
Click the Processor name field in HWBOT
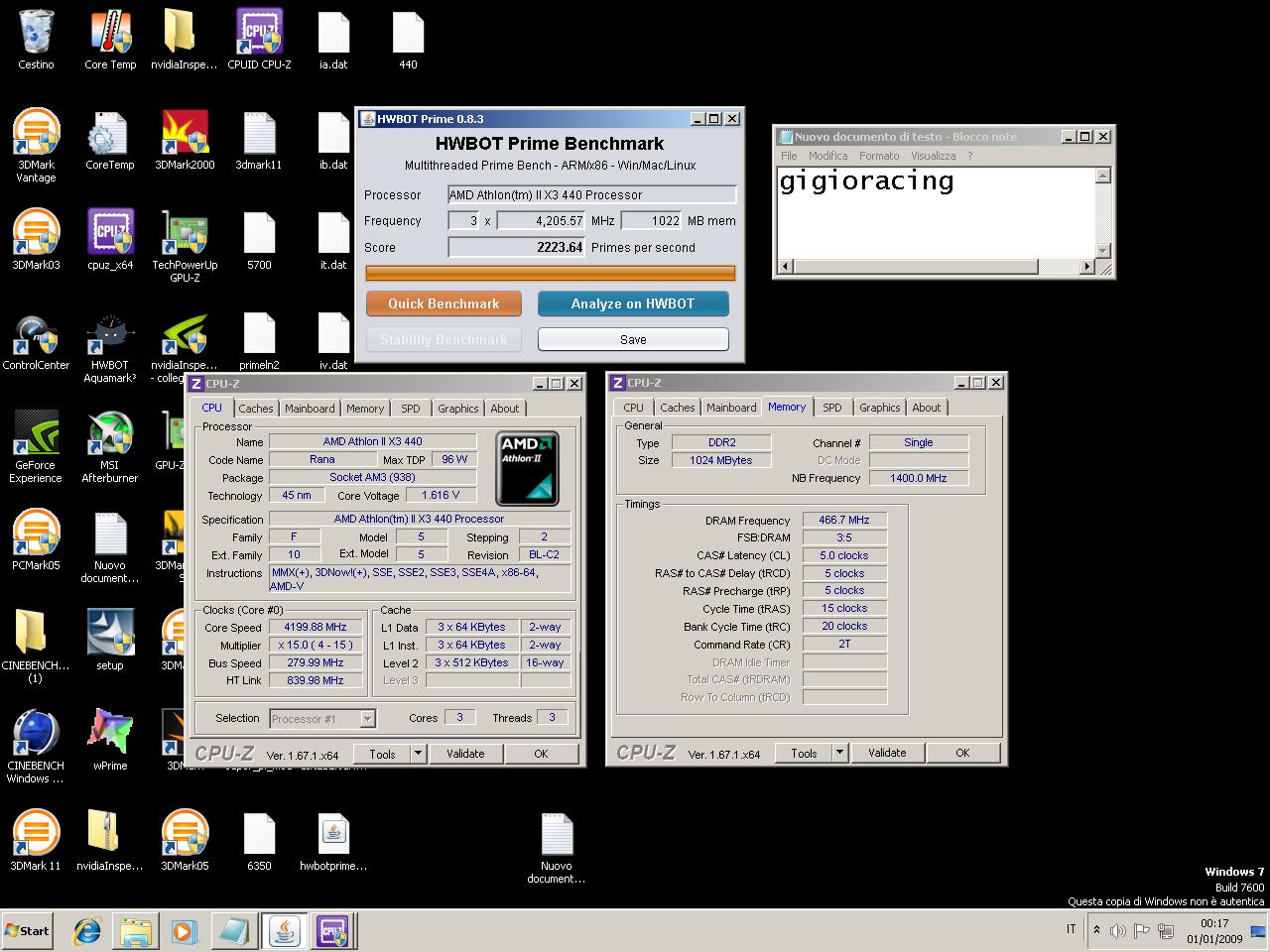pyautogui.click(x=592, y=195)
